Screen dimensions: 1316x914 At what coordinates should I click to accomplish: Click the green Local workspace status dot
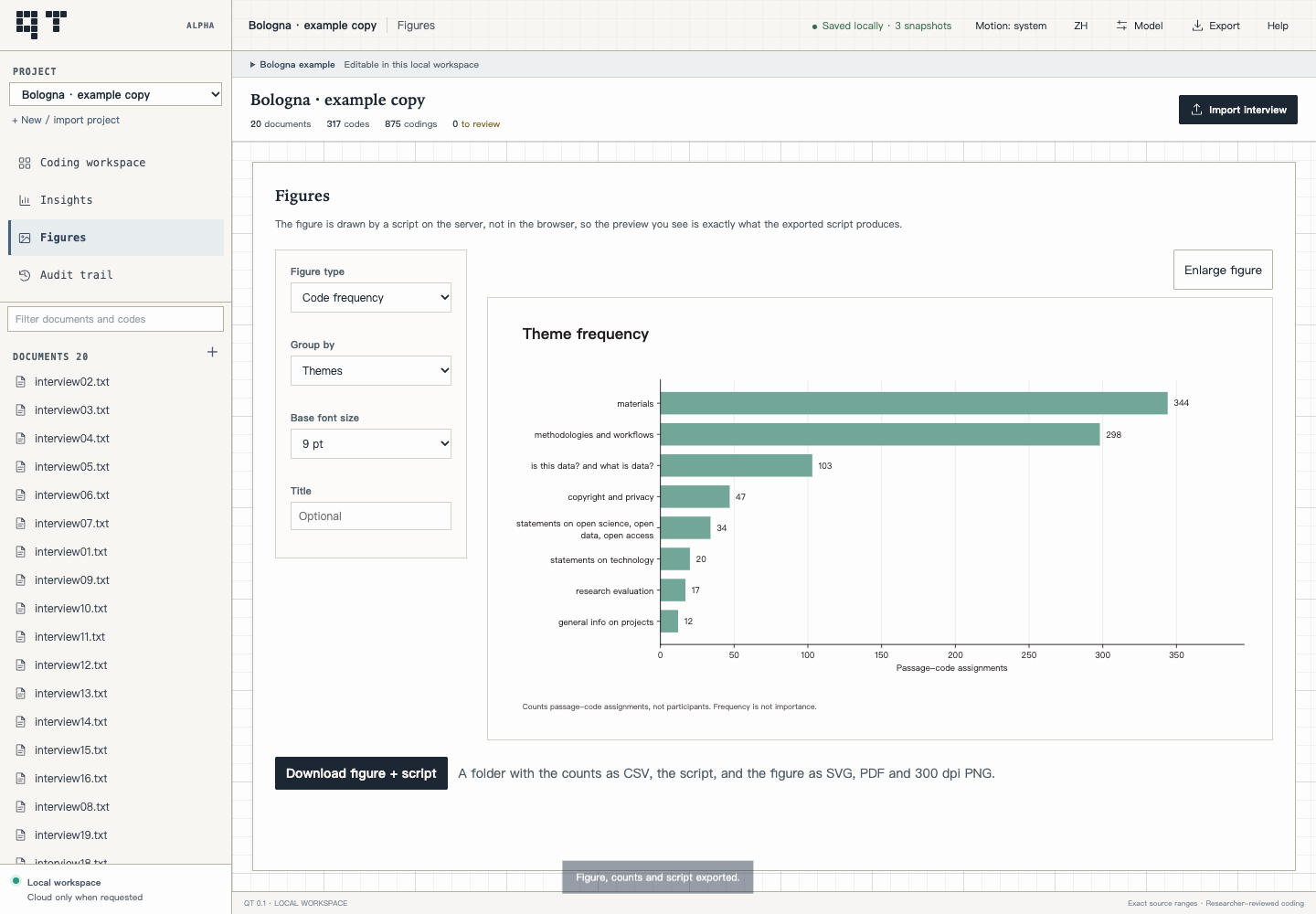click(16, 881)
